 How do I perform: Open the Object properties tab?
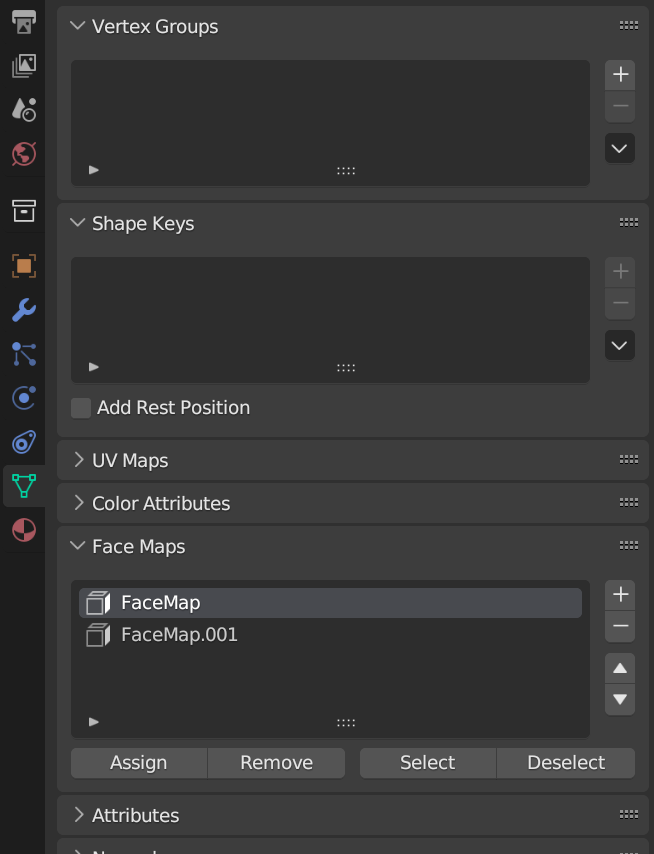[x=24, y=266]
